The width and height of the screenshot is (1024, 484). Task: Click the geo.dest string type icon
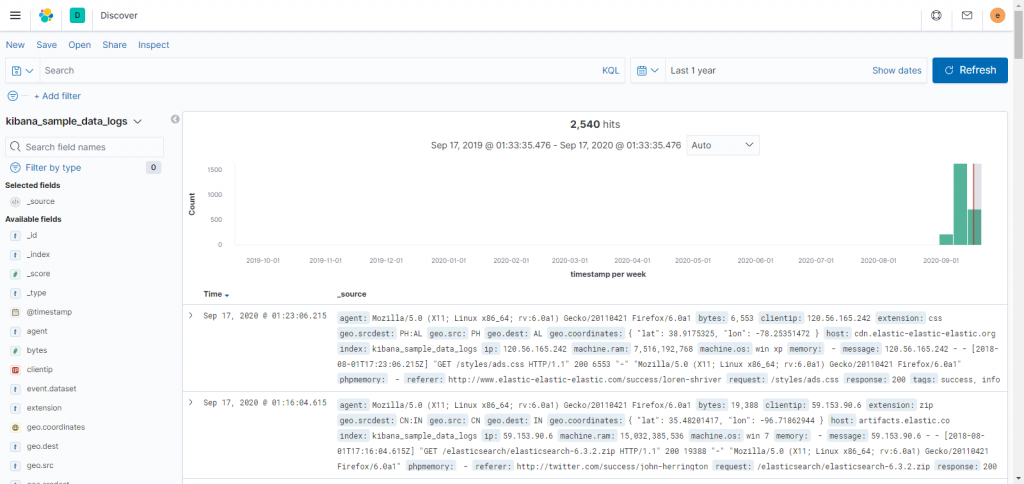pos(15,447)
